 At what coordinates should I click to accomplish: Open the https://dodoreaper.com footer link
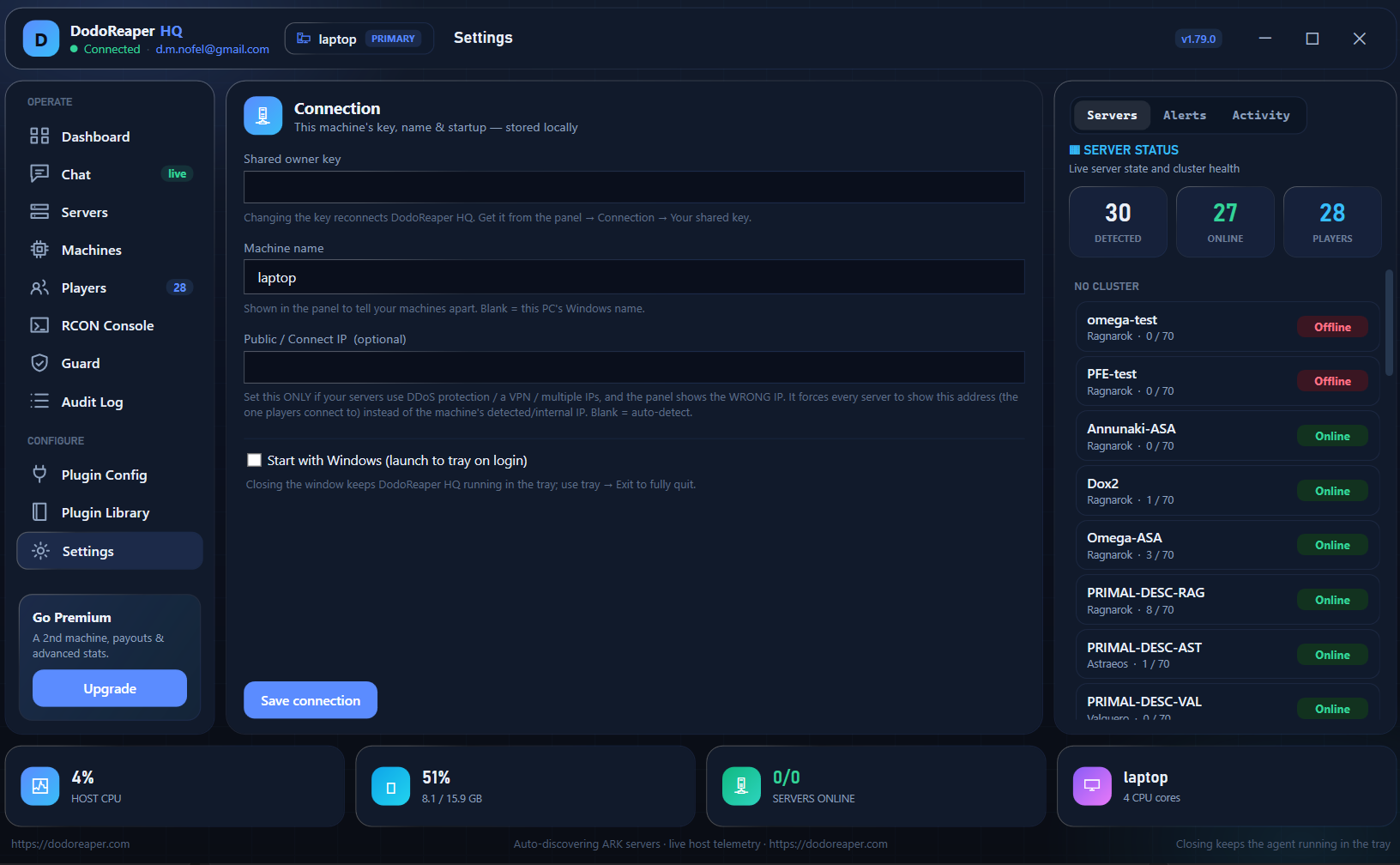coord(70,844)
